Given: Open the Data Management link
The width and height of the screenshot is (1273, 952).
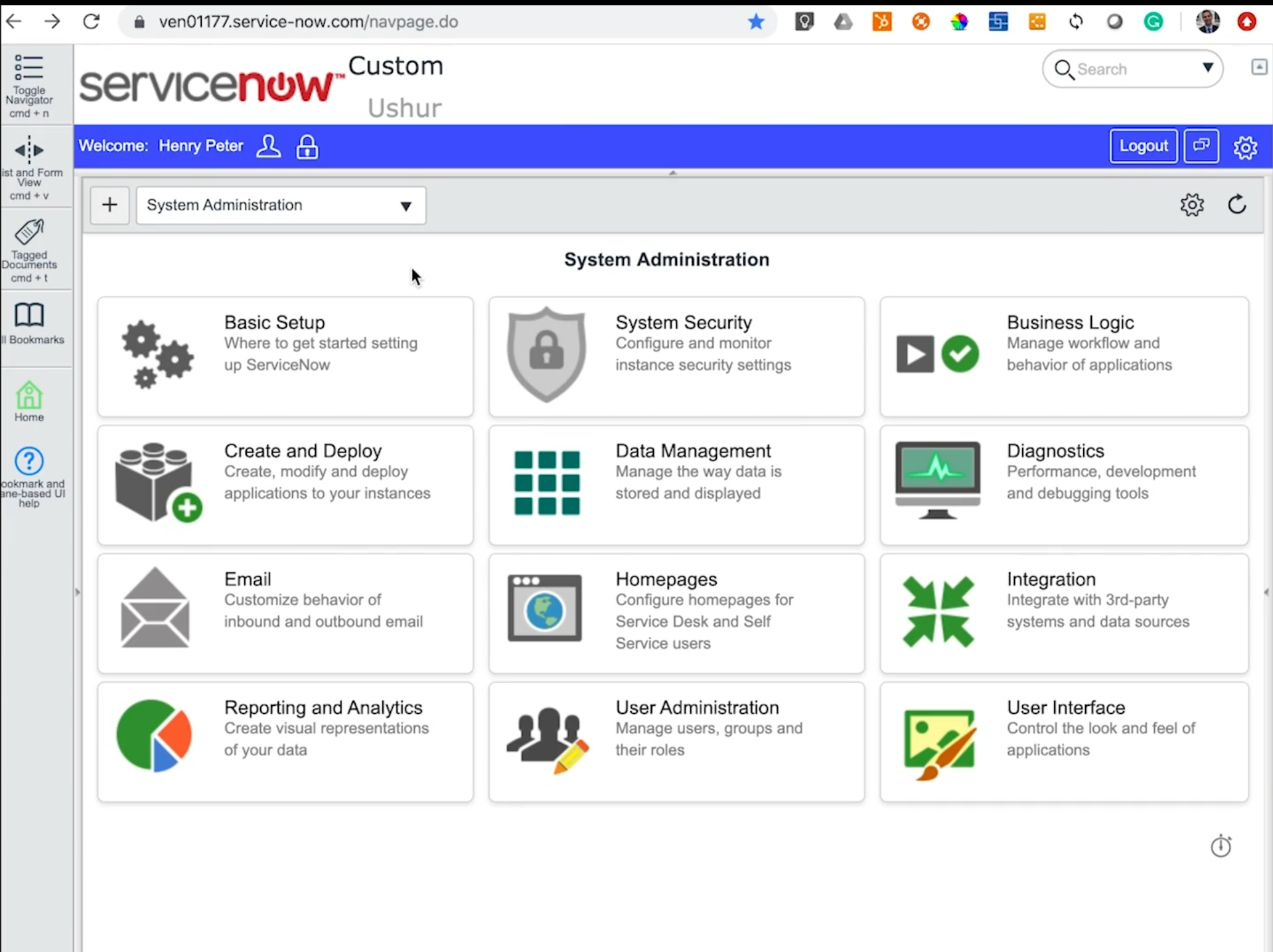Looking at the screenshot, I should pos(694,451).
